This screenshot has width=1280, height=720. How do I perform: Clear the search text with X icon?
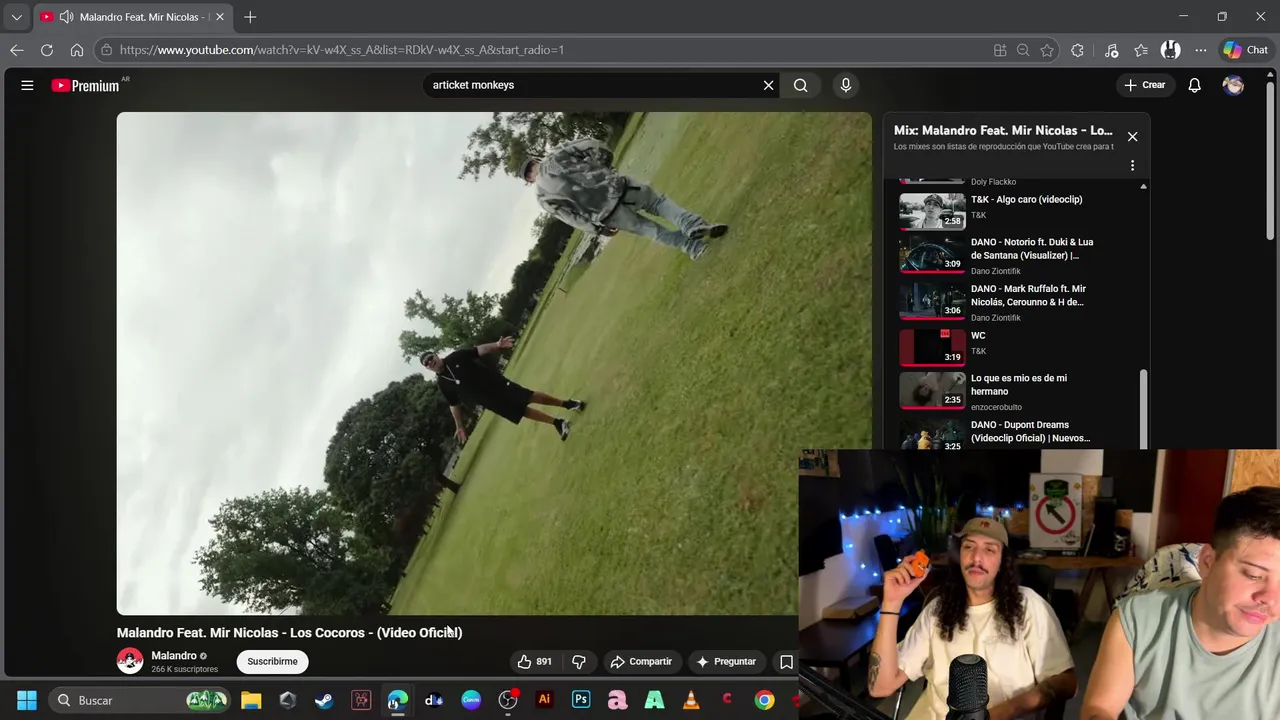click(768, 85)
